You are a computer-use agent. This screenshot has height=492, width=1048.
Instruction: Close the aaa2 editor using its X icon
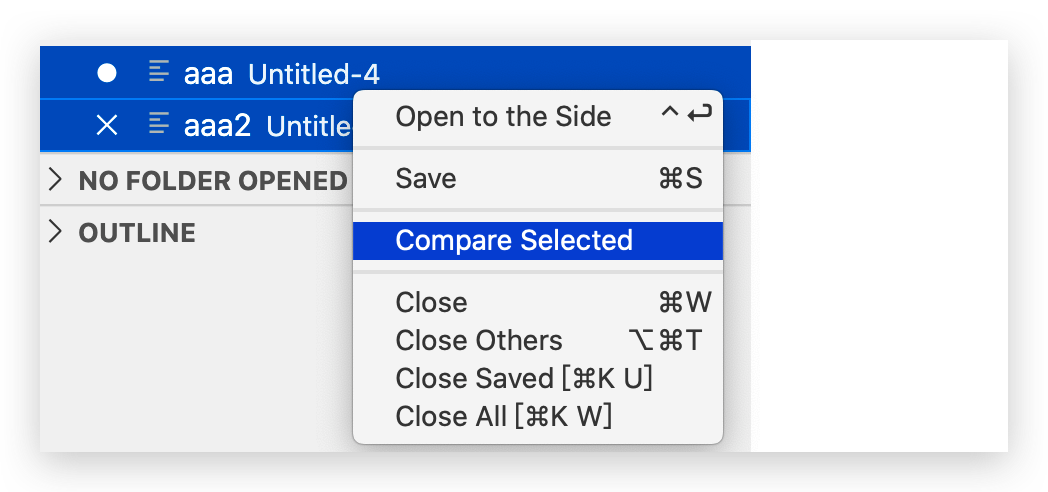[x=106, y=125]
